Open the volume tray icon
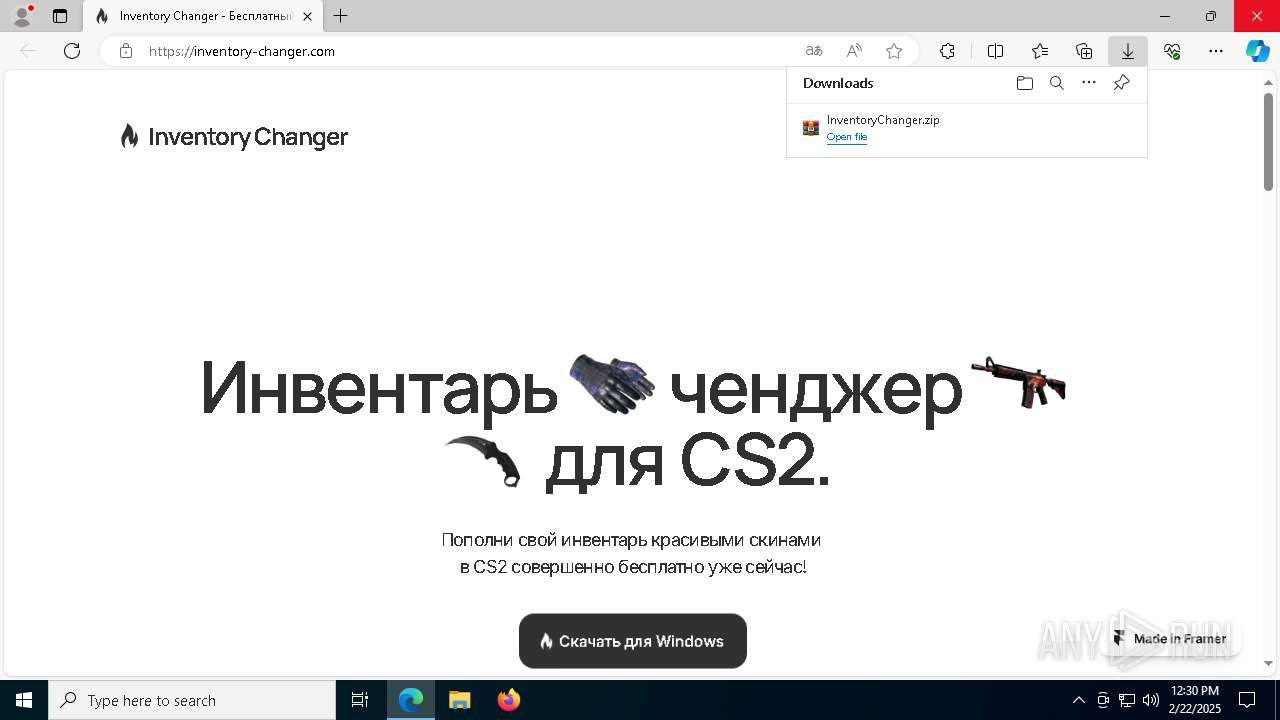The width and height of the screenshot is (1280, 720). tap(1151, 700)
